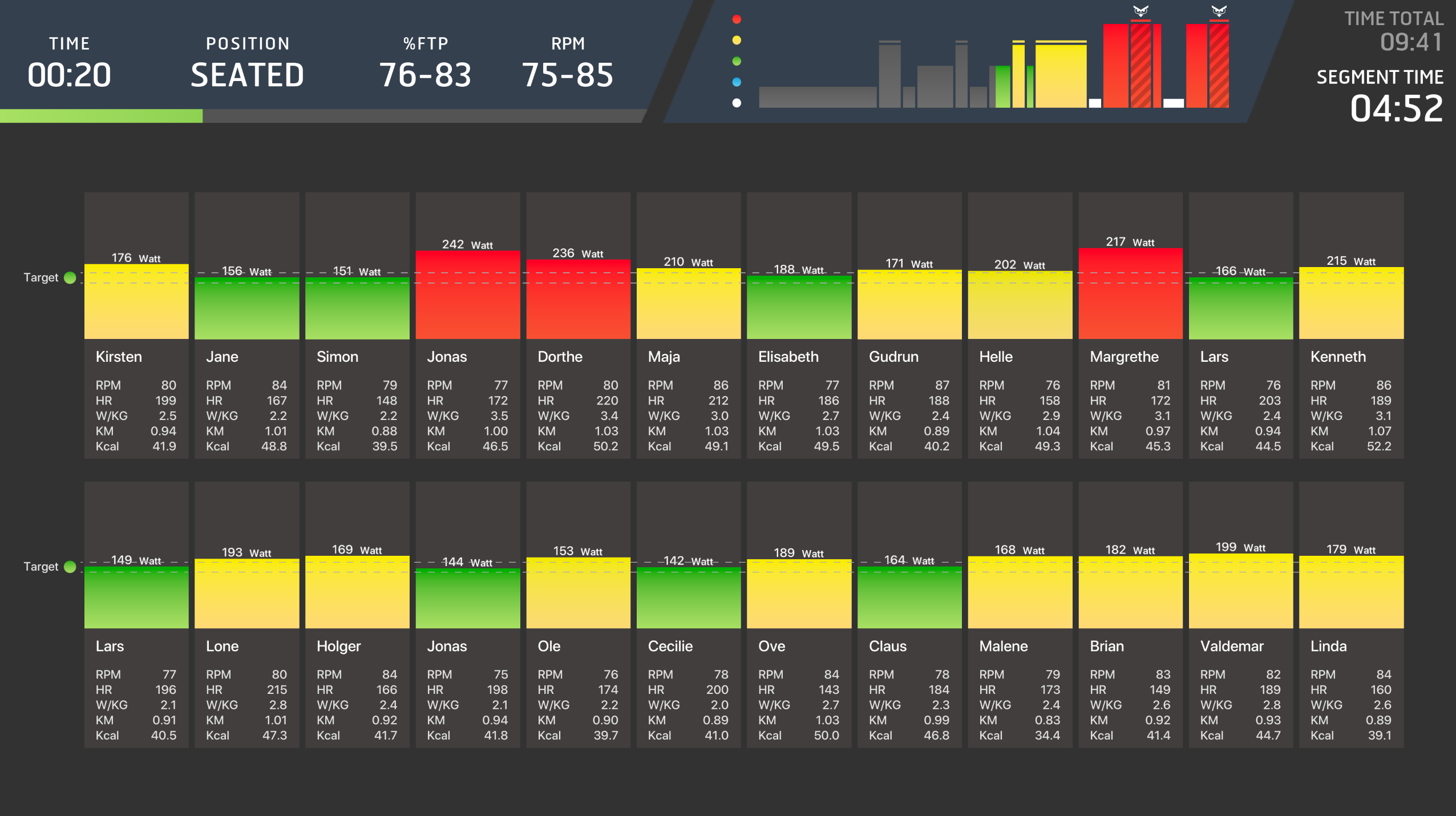Viewport: 1456px width, 816px height.
Task: Click the blue zone dot indicator
Action: [737, 82]
